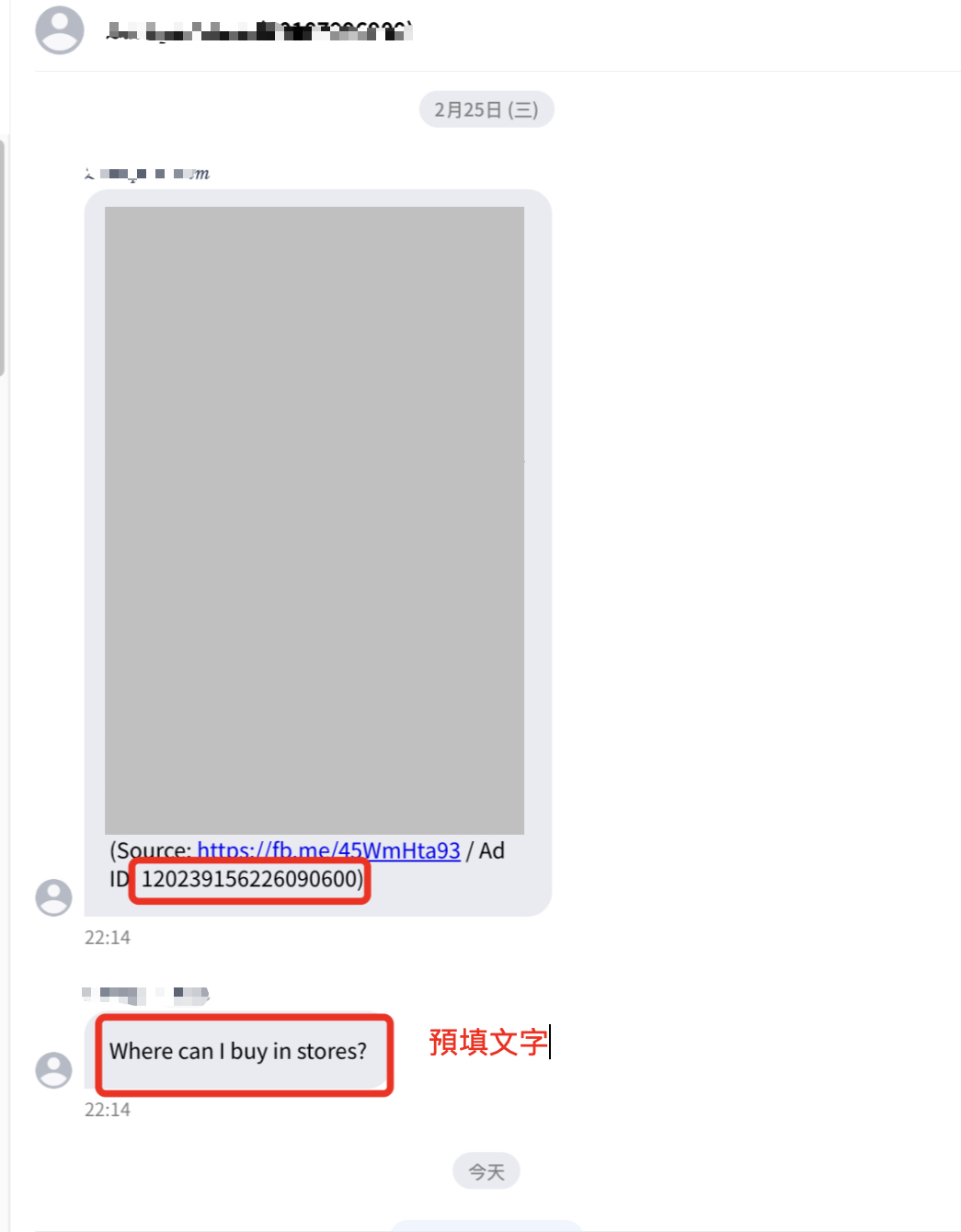Click the avatar beside 'Where can I buy in stores?'
The height and width of the screenshot is (1232, 961).
[x=53, y=1070]
